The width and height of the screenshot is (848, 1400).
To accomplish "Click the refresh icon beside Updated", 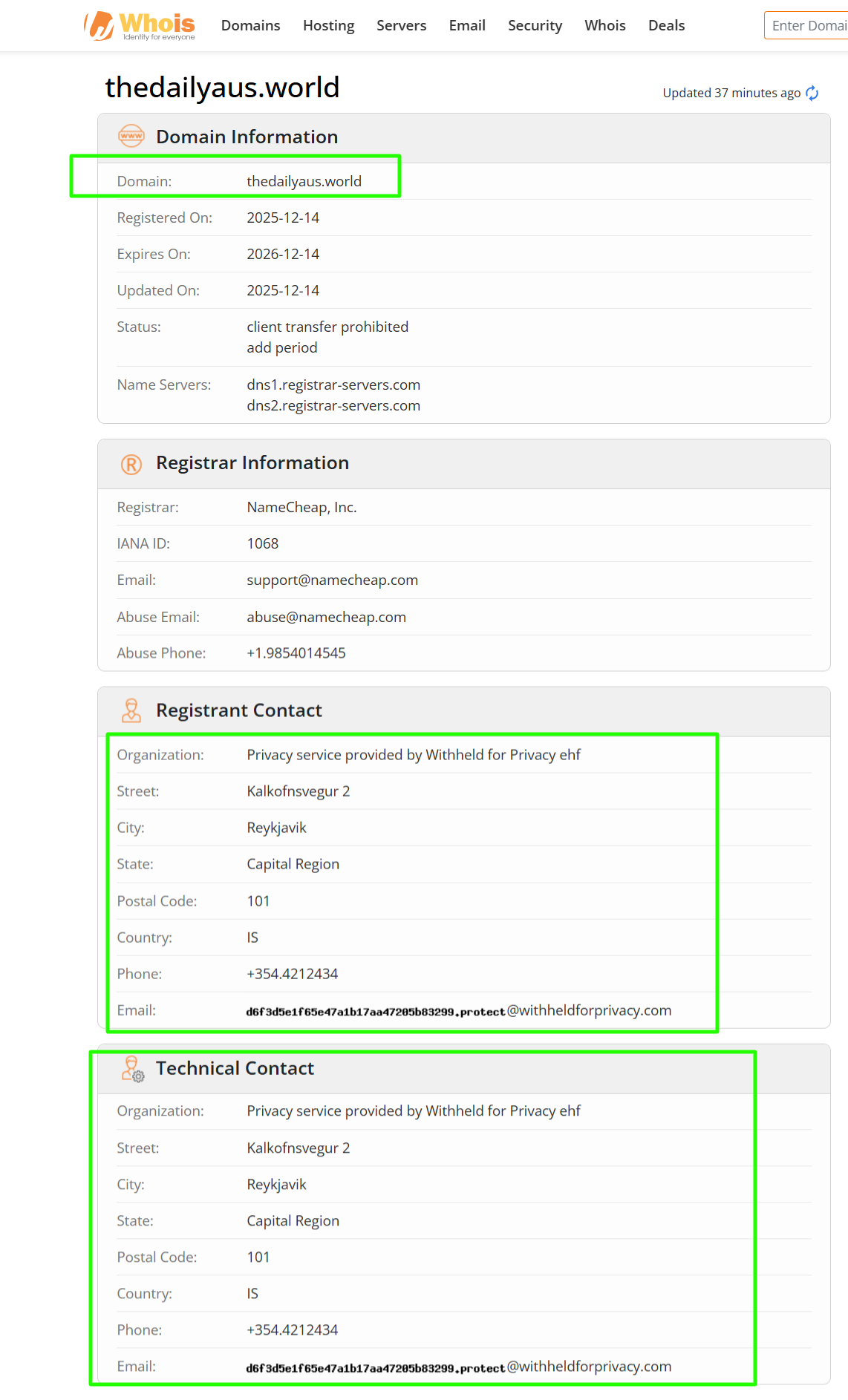I will coord(812,93).
